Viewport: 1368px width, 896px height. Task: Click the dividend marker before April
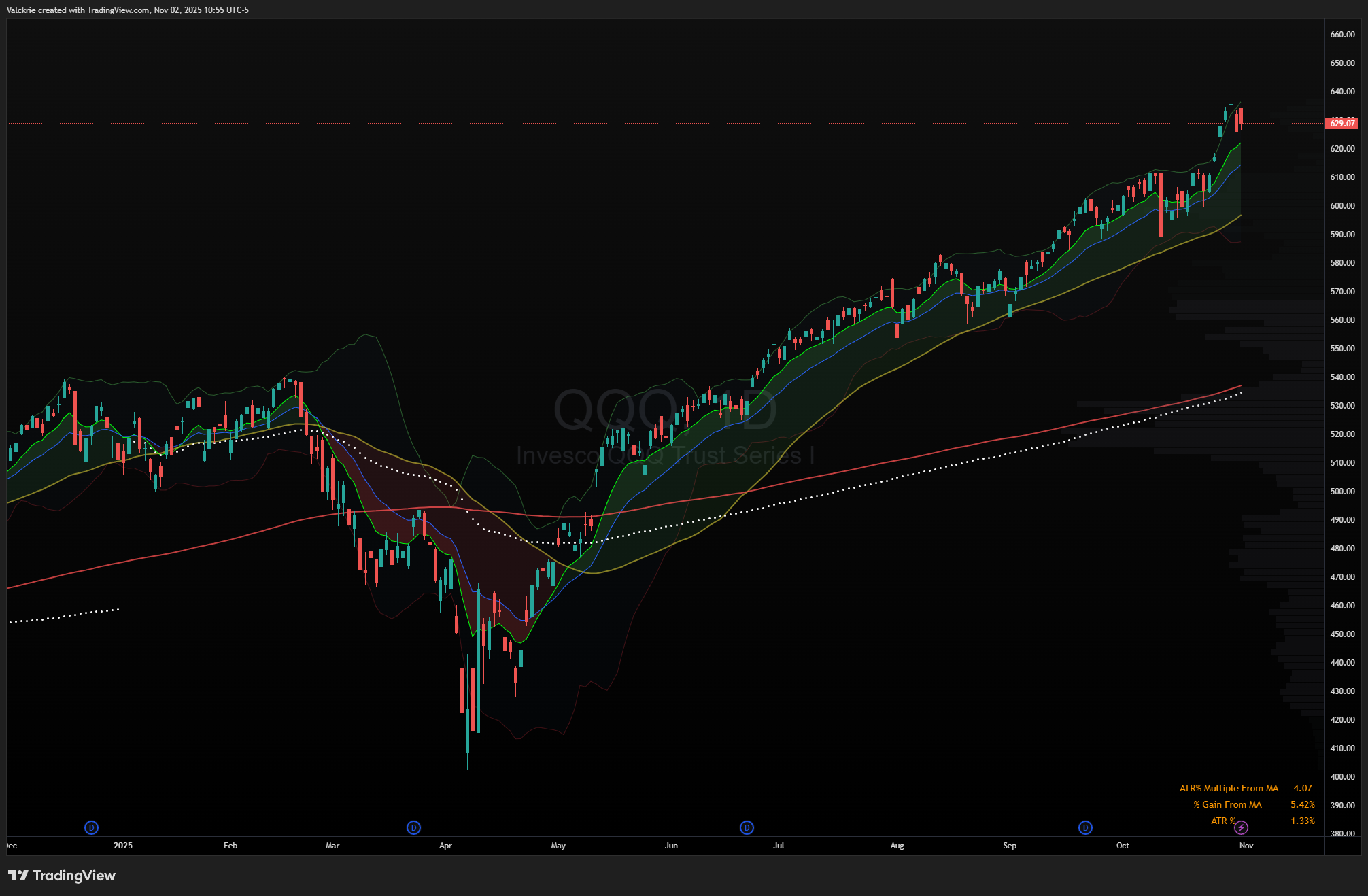pyautogui.click(x=413, y=827)
